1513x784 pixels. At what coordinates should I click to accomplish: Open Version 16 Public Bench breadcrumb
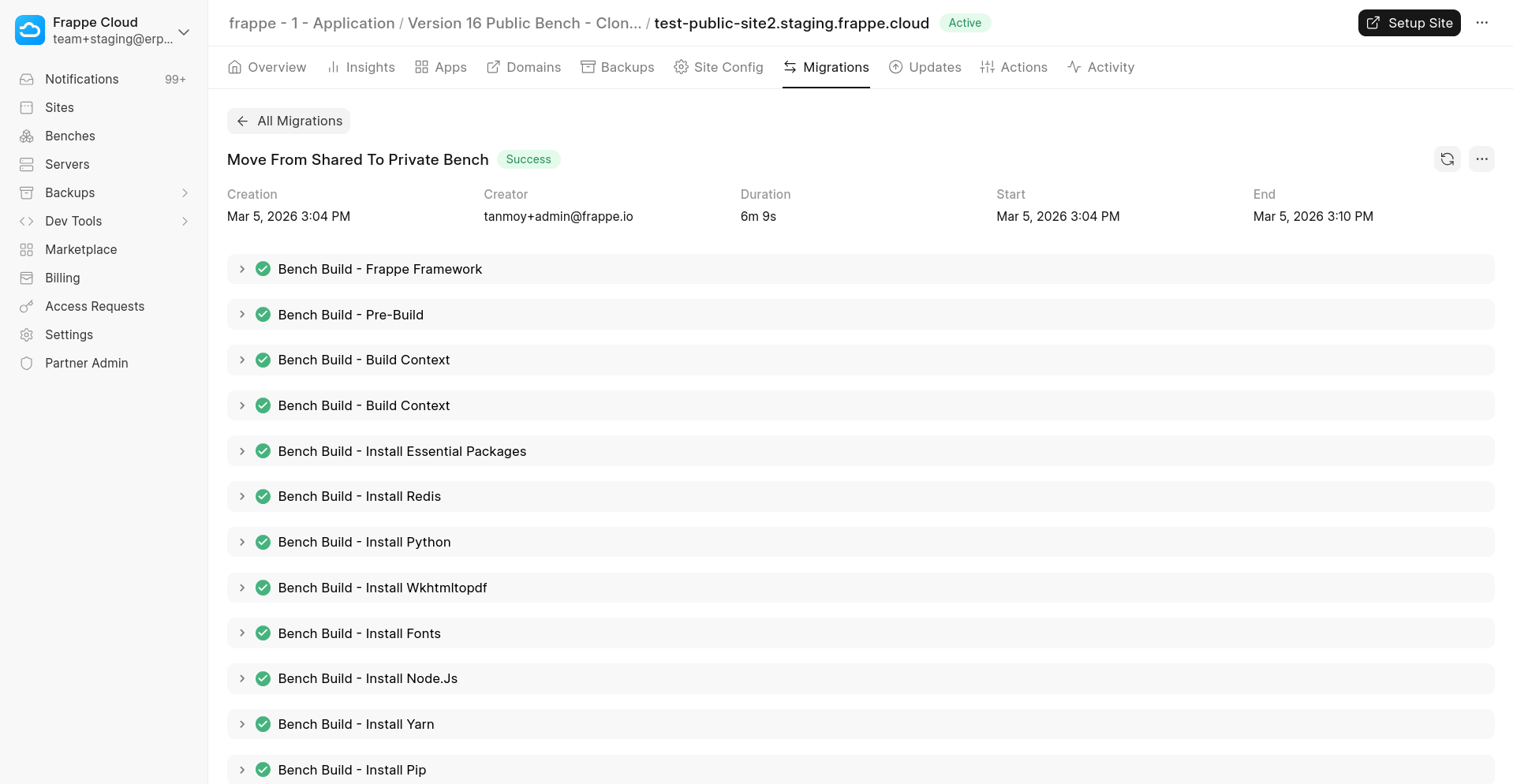[524, 23]
